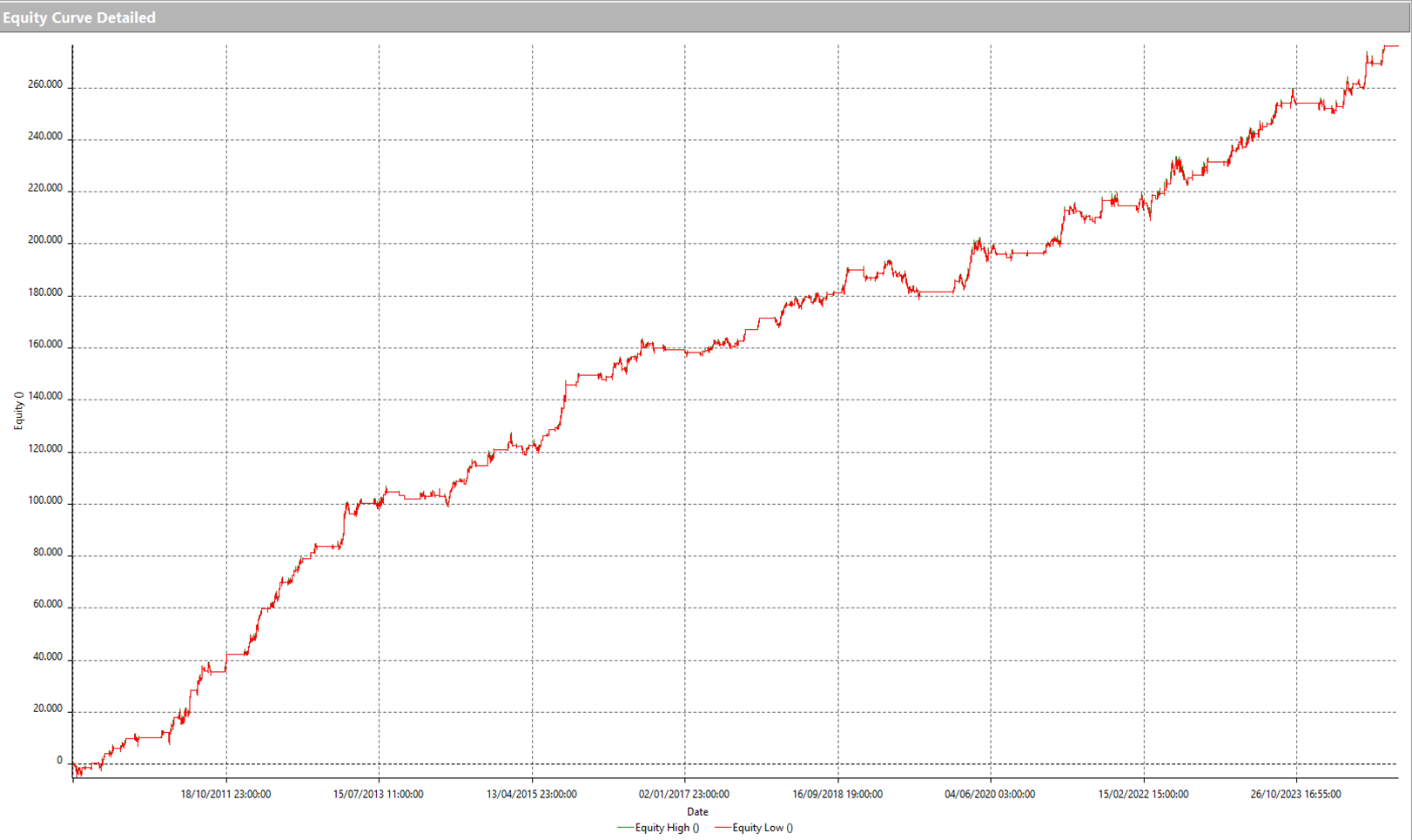Click the Equity () vertical axis label

click(x=17, y=409)
